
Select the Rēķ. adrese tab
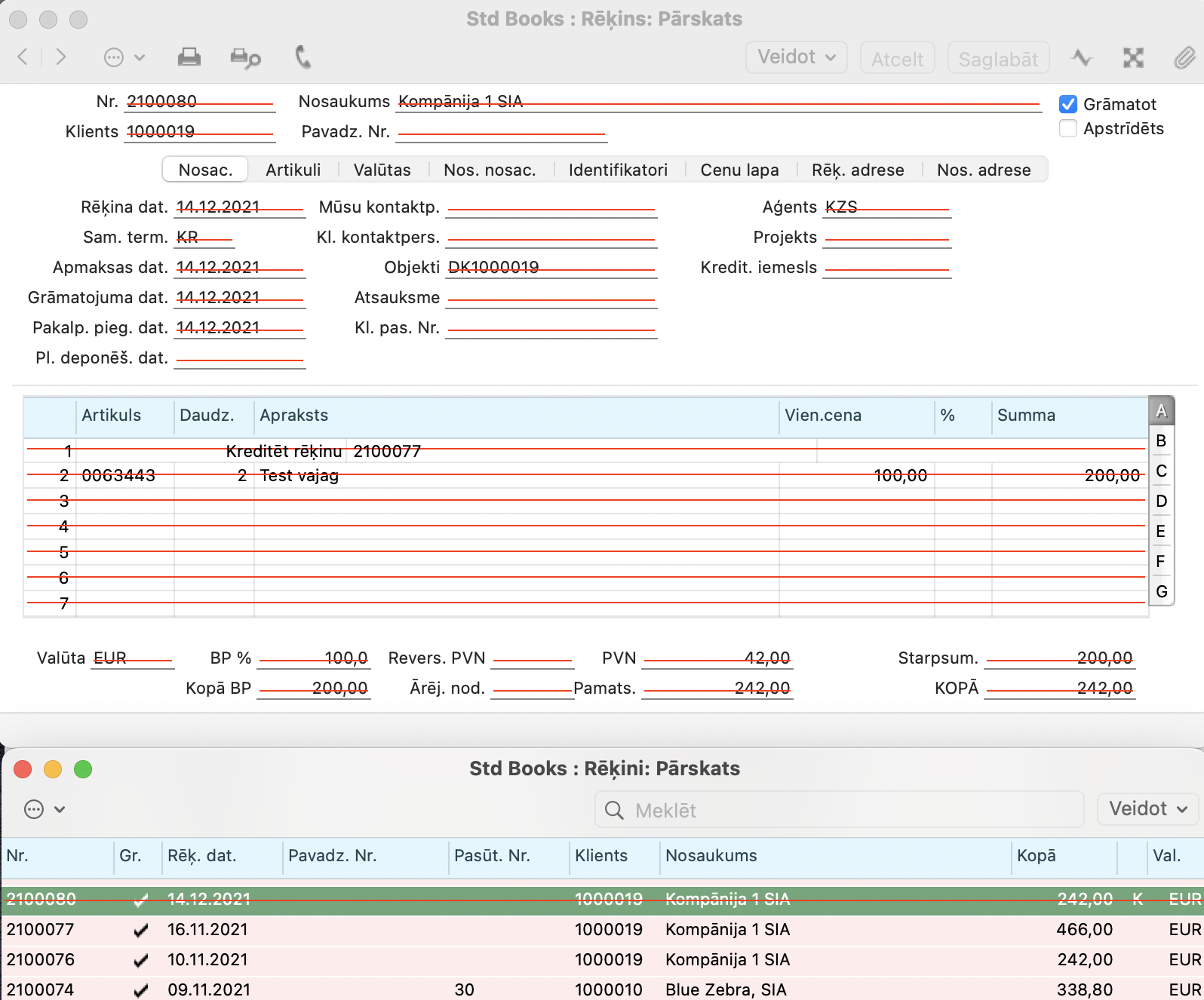857,170
